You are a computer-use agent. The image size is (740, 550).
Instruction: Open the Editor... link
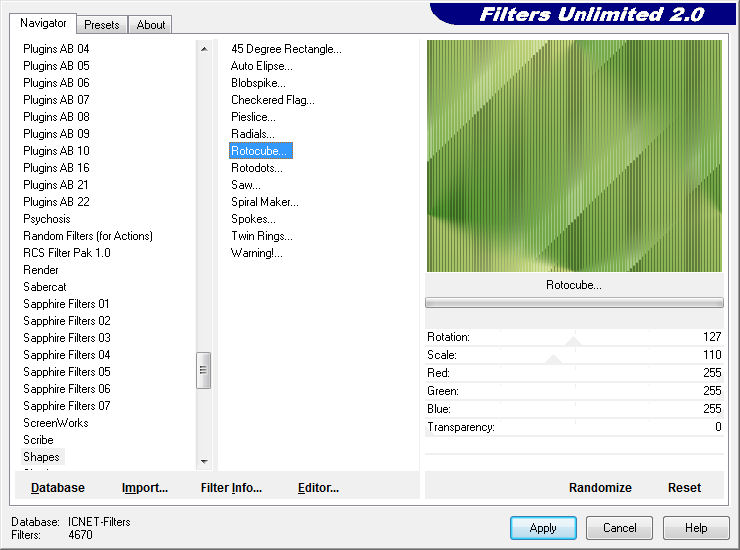coord(318,488)
